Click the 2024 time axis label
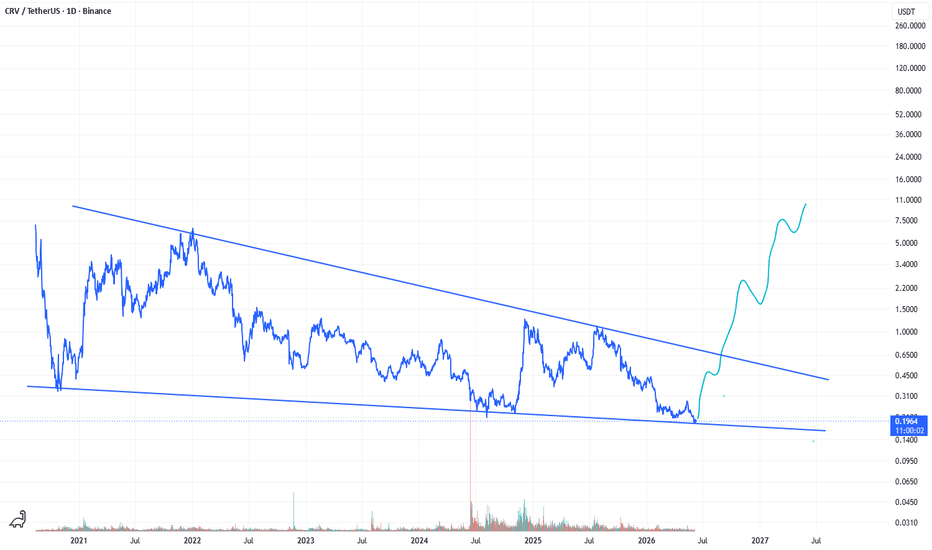The height and width of the screenshot is (550, 932). tap(419, 540)
